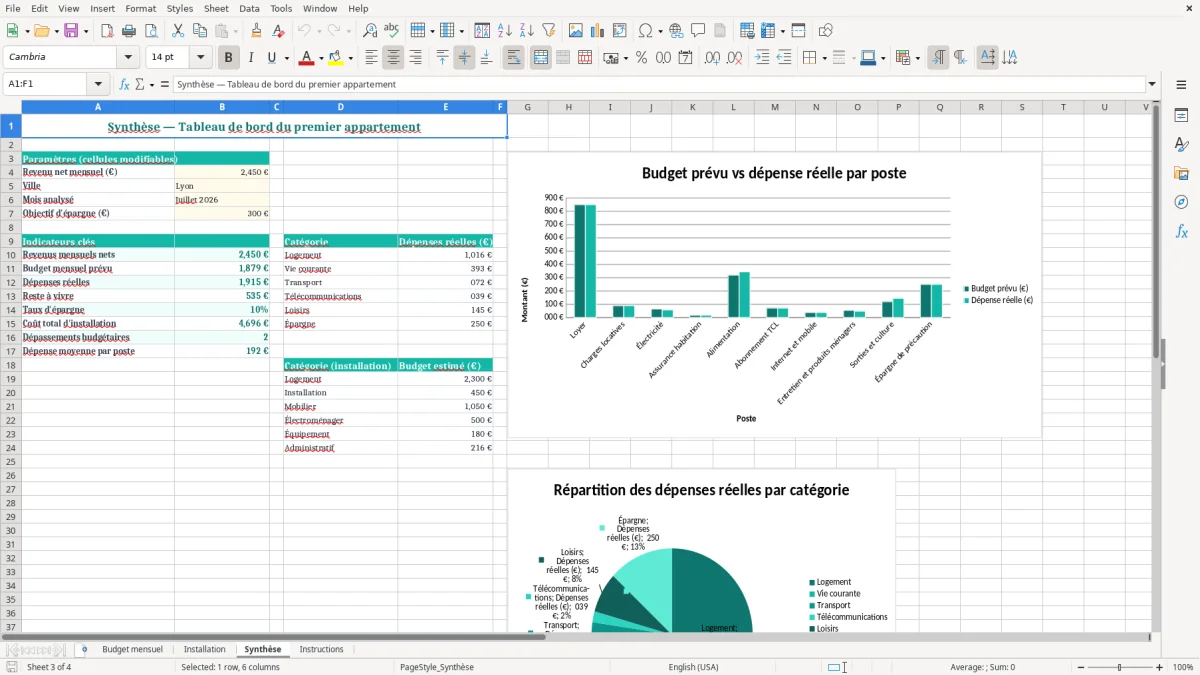
Task: Switch to the Instructions sheet tab
Action: pyautogui.click(x=321, y=650)
